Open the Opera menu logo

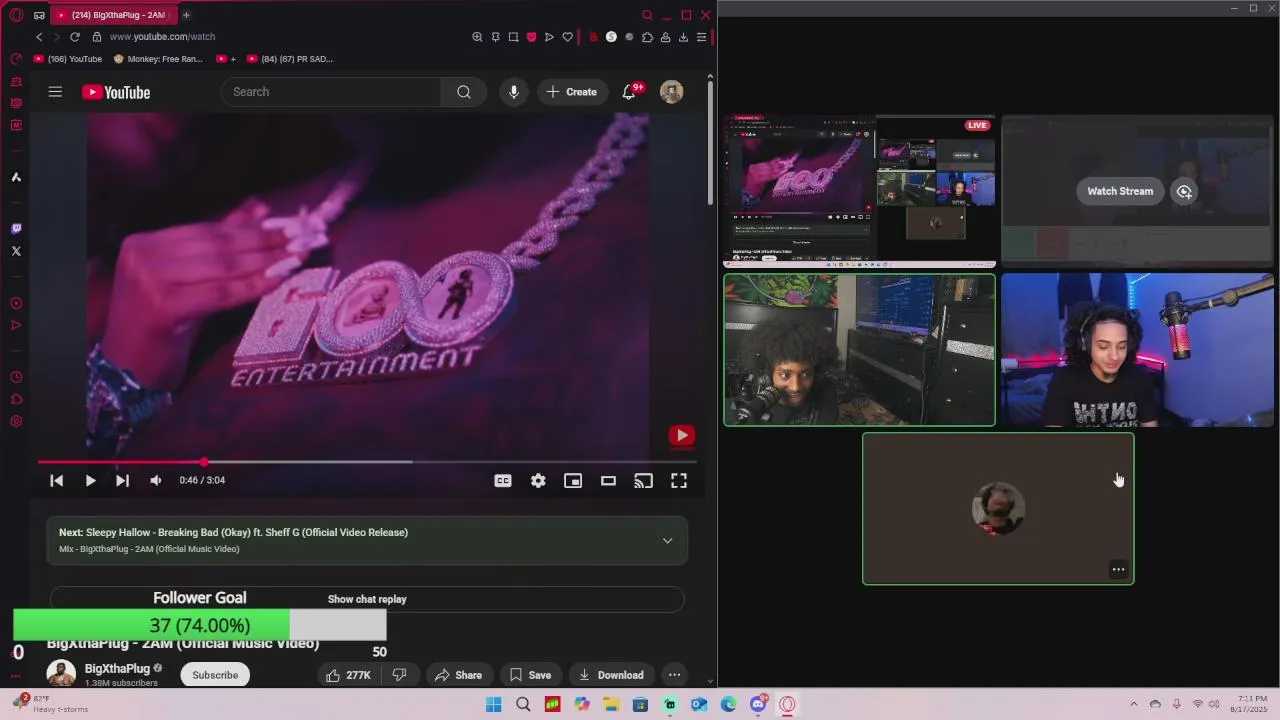tap(16, 15)
